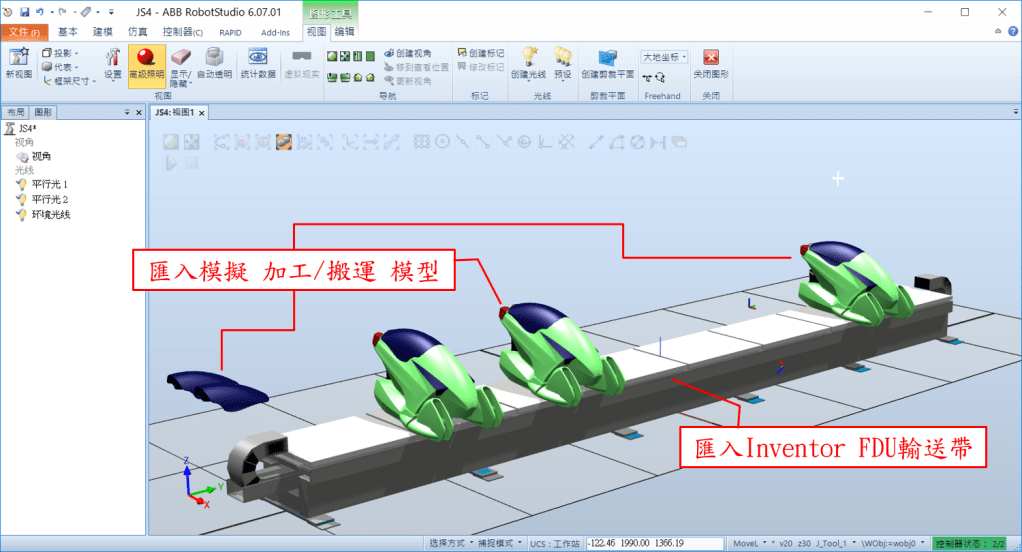
Task: Open the 大地坐标 coordinate system dropdown
Action: click(665, 57)
